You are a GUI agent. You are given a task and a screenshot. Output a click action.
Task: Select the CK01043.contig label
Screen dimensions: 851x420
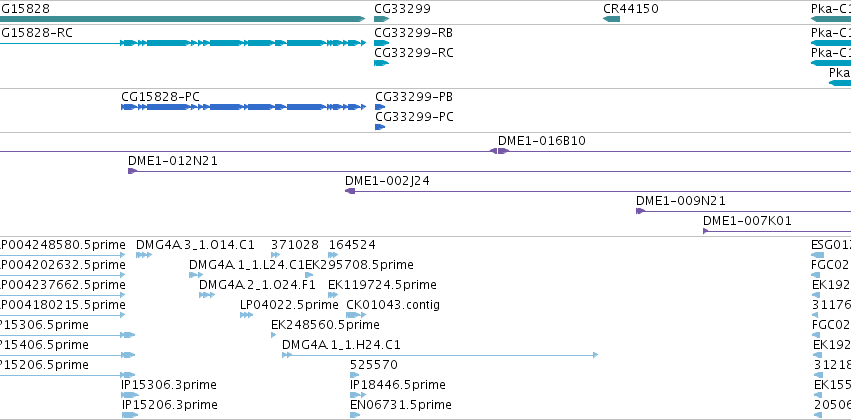tap(393, 305)
